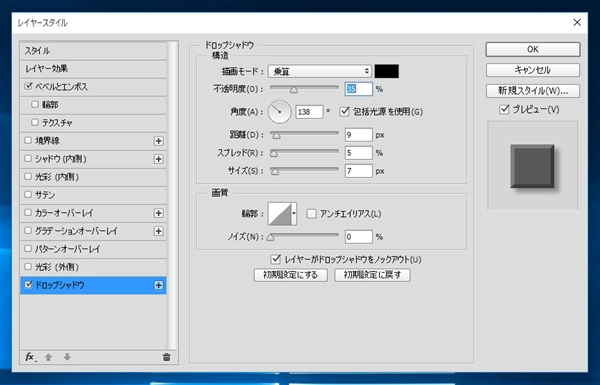Click the plus icon next to ドロップシャドウ
The height and width of the screenshot is (385, 600).
(x=158, y=285)
